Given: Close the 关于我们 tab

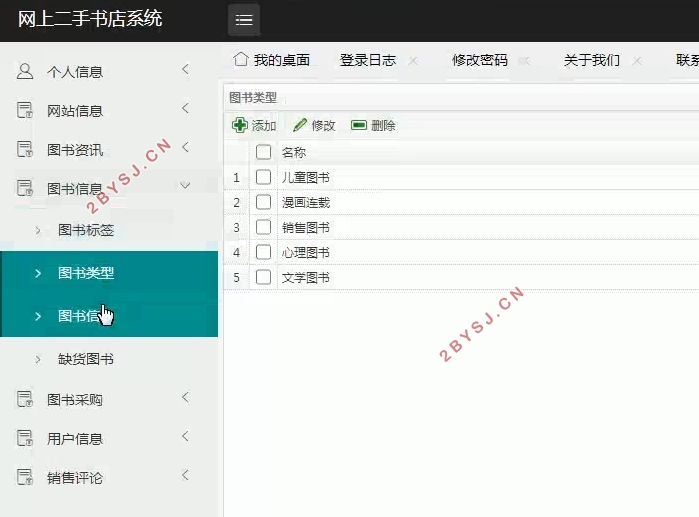Looking at the screenshot, I should [x=637, y=61].
